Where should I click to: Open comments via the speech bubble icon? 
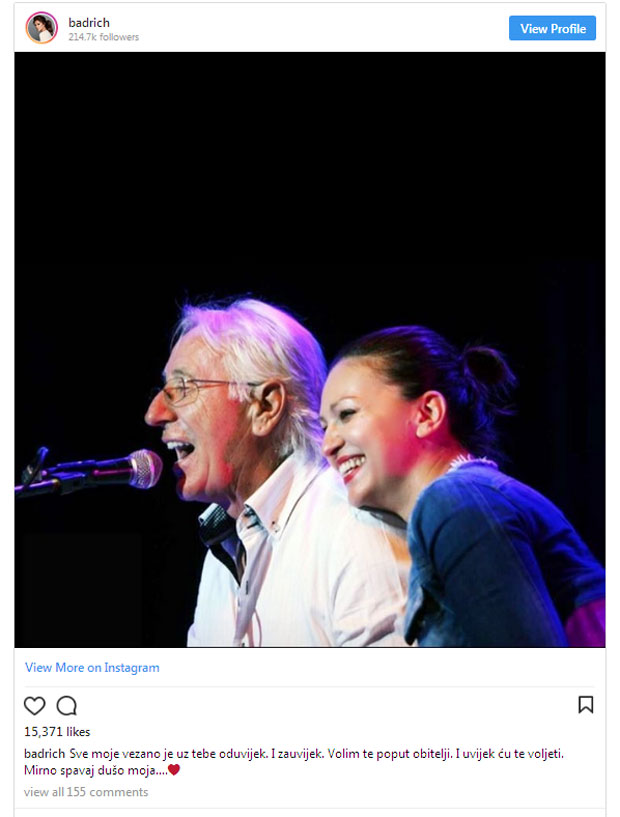67,705
